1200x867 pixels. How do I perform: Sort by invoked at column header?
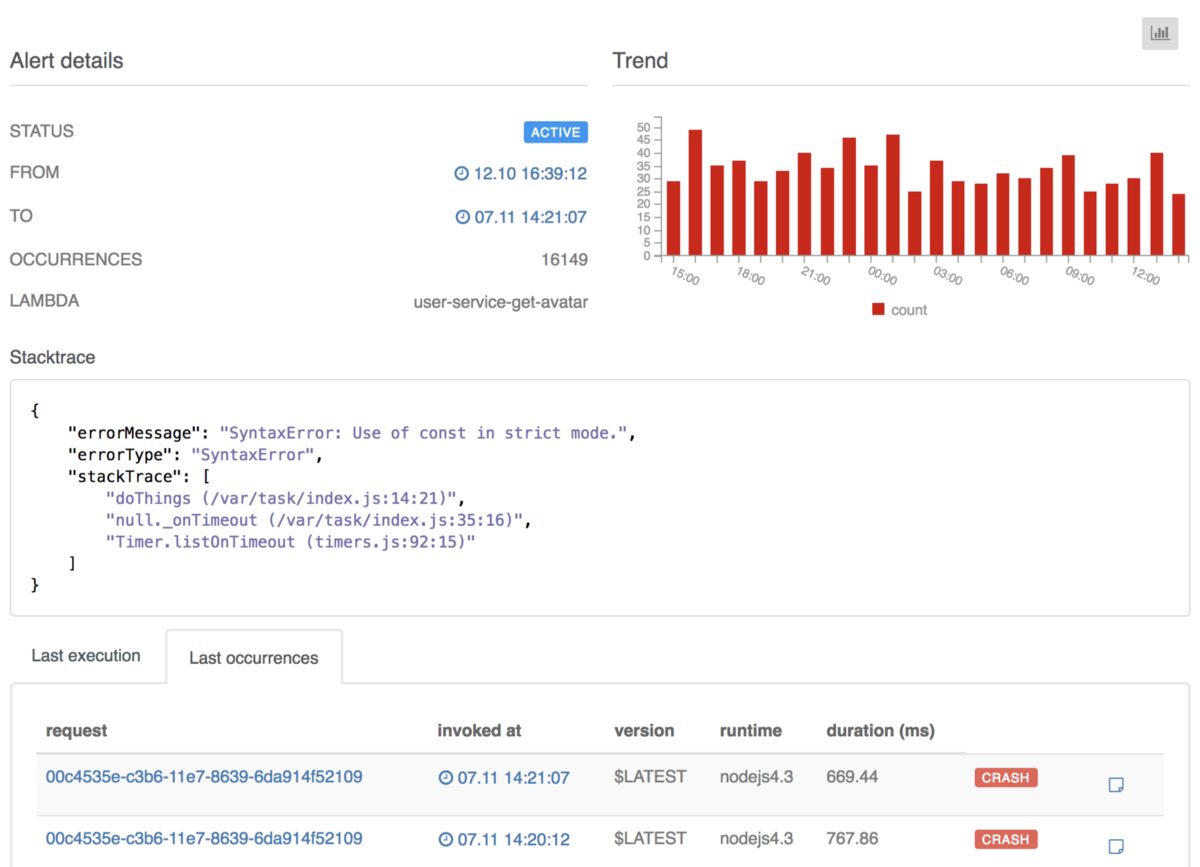pos(479,731)
